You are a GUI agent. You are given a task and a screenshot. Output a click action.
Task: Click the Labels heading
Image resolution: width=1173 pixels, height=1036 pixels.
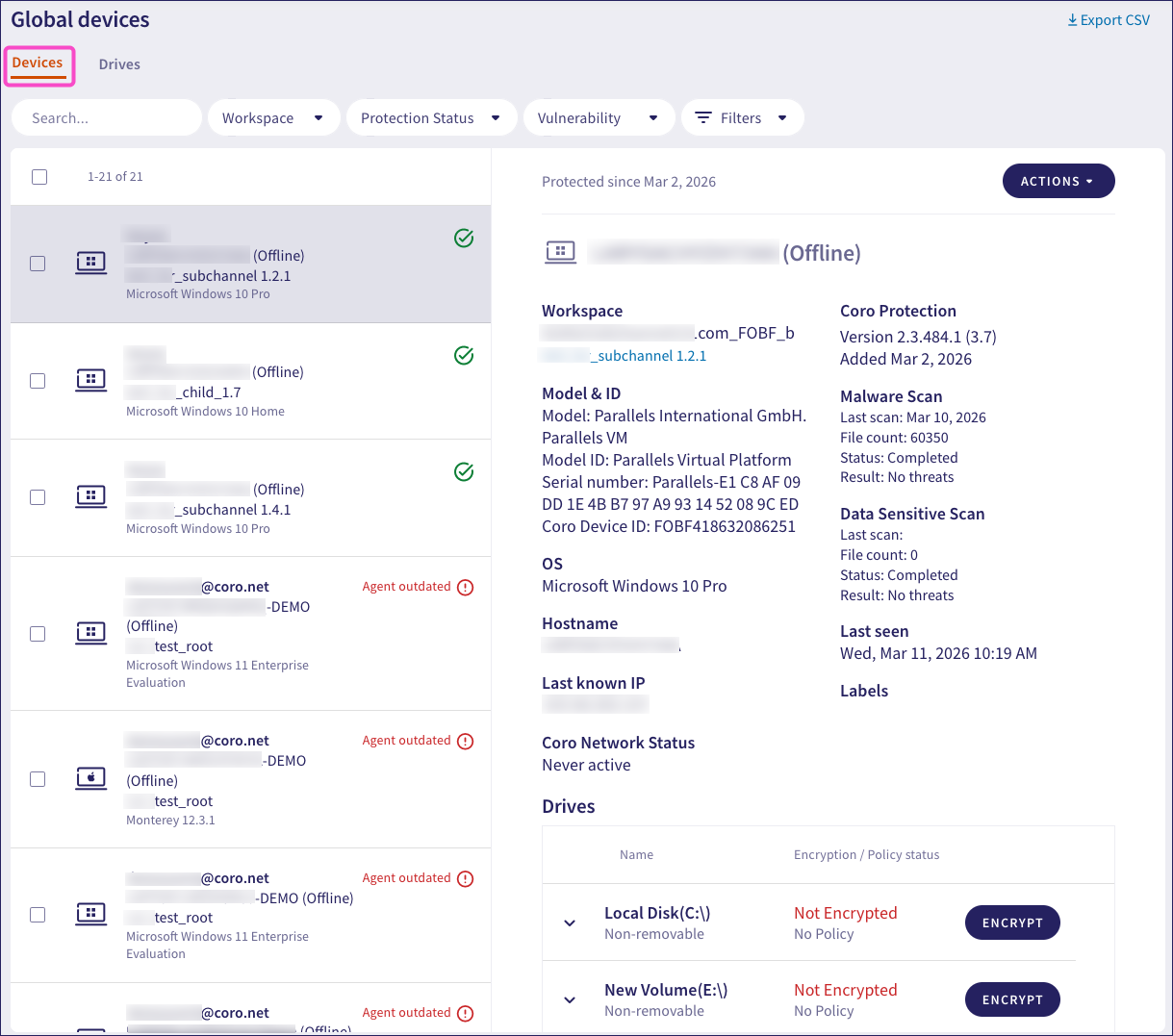[x=864, y=691]
